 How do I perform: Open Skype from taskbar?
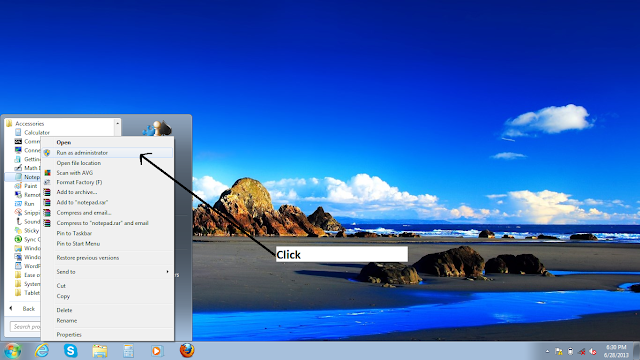click(x=71, y=351)
